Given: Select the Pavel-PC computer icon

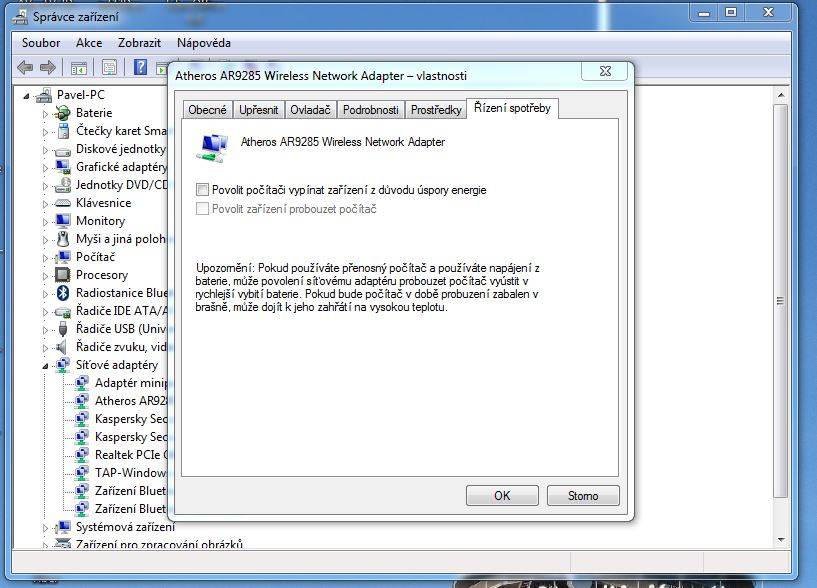Looking at the screenshot, I should pos(44,95).
